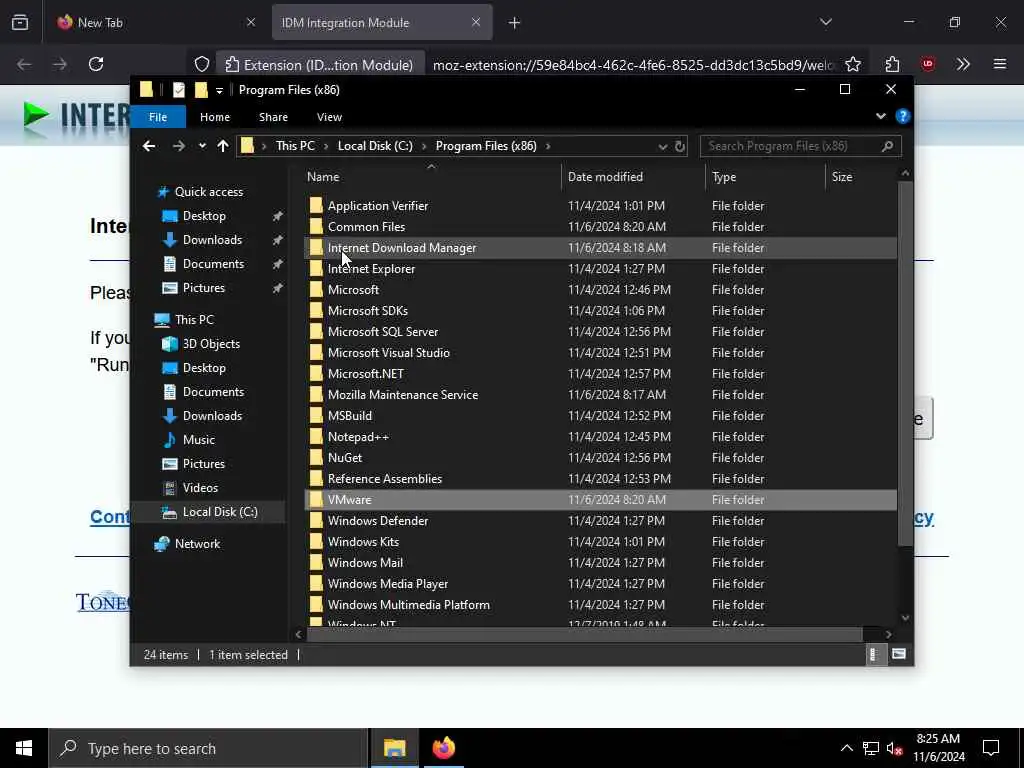Close the IDM Integration Module tab
This screenshot has width=1024, height=768.
(476, 22)
